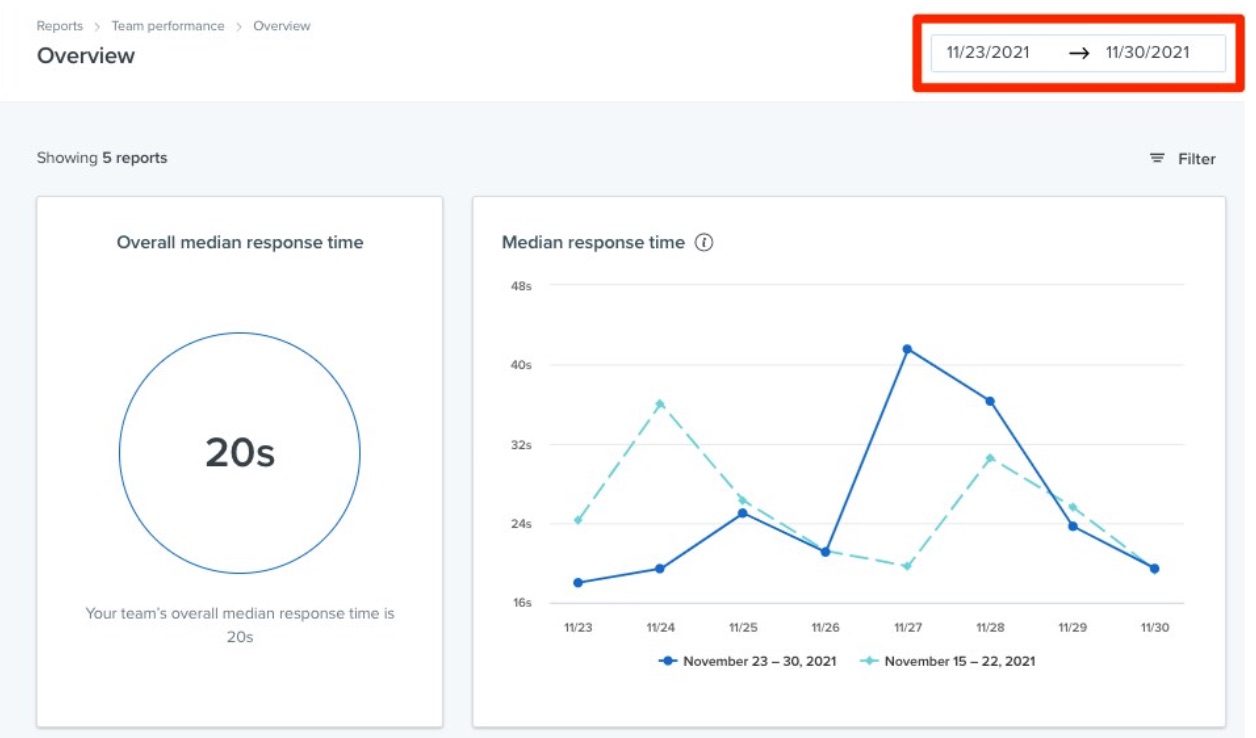Image resolution: width=1256 pixels, height=738 pixels.
Task: Click the 11/28 solid line data point
Action: pos(990,401)
